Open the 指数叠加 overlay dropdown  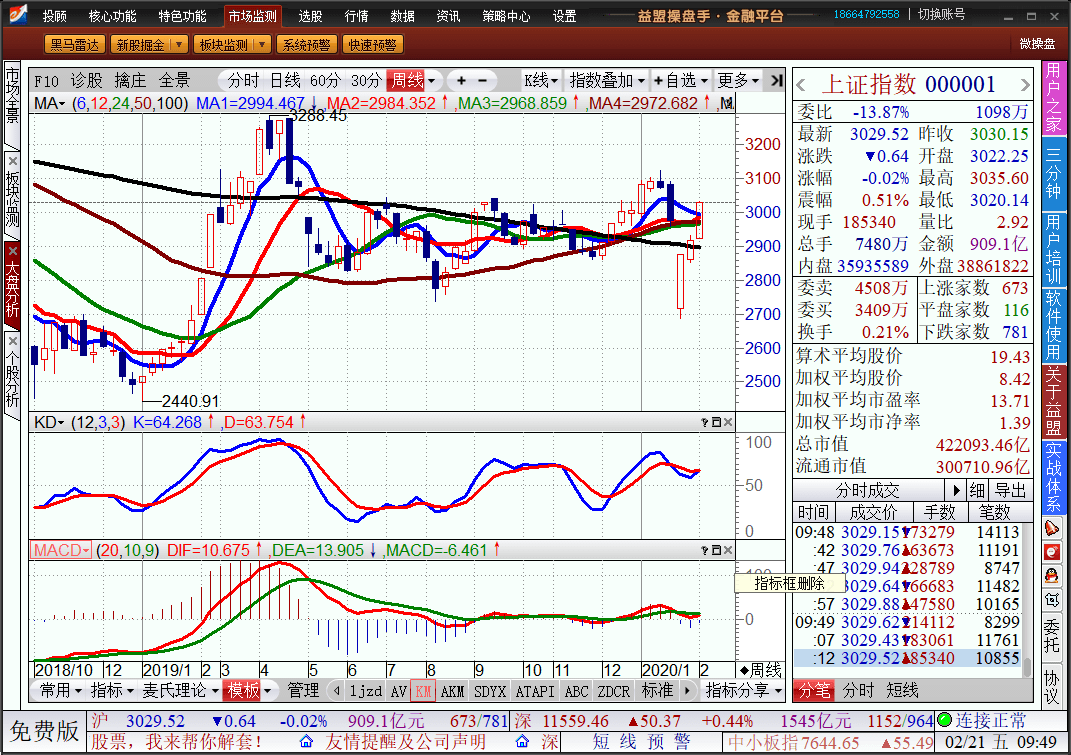click(607, 81)
